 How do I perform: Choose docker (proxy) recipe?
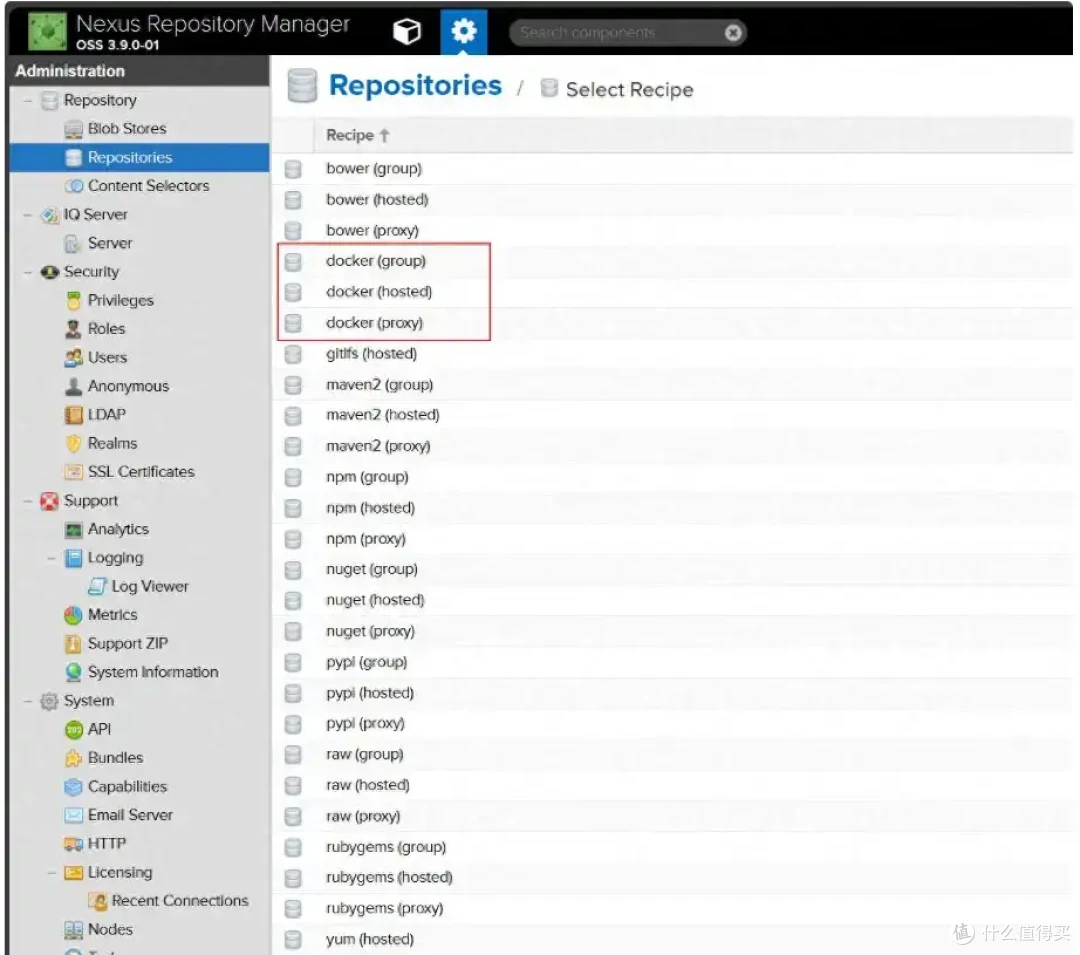(672, 323)
